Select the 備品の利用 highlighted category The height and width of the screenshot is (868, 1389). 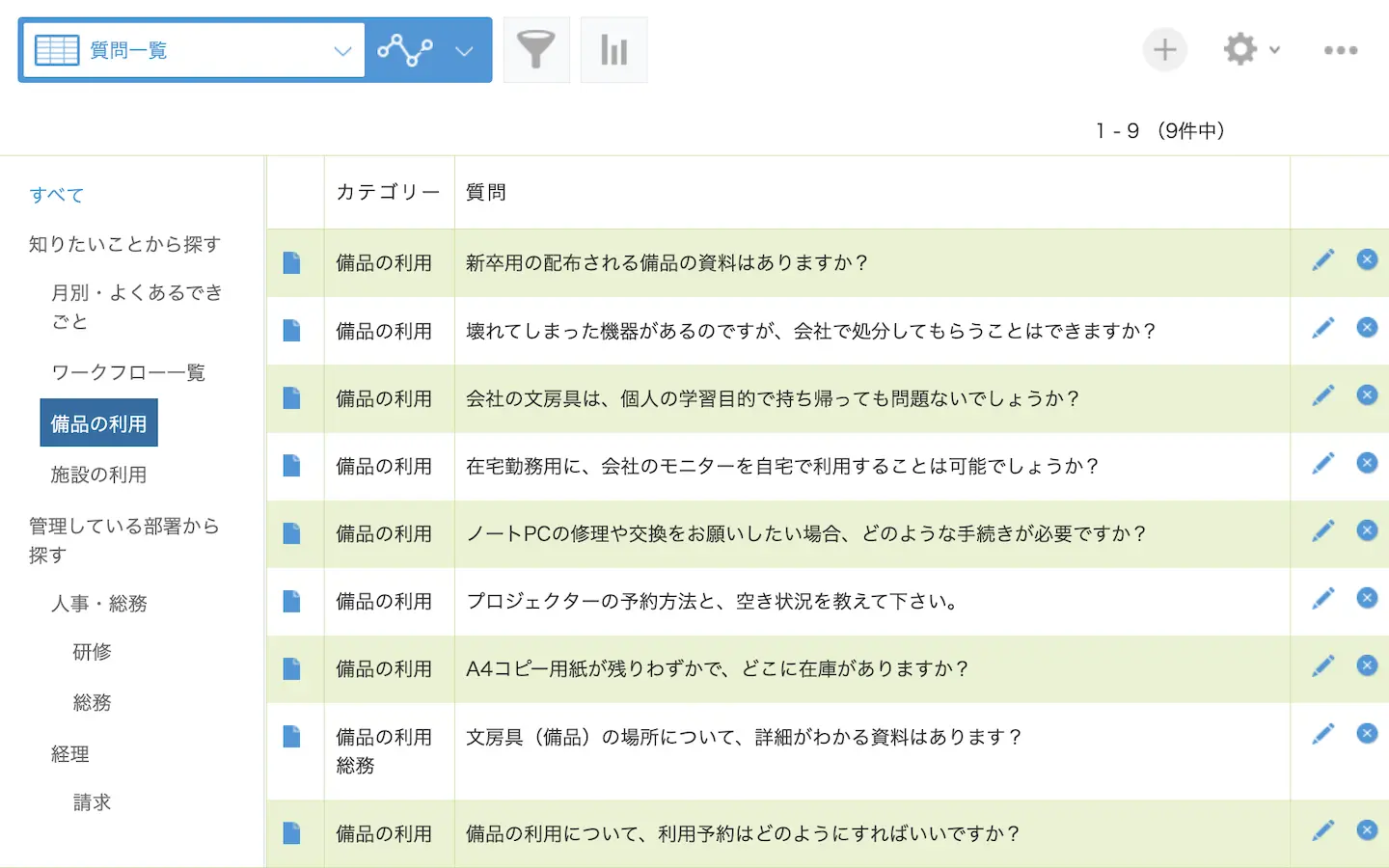(x=98, y=424)
